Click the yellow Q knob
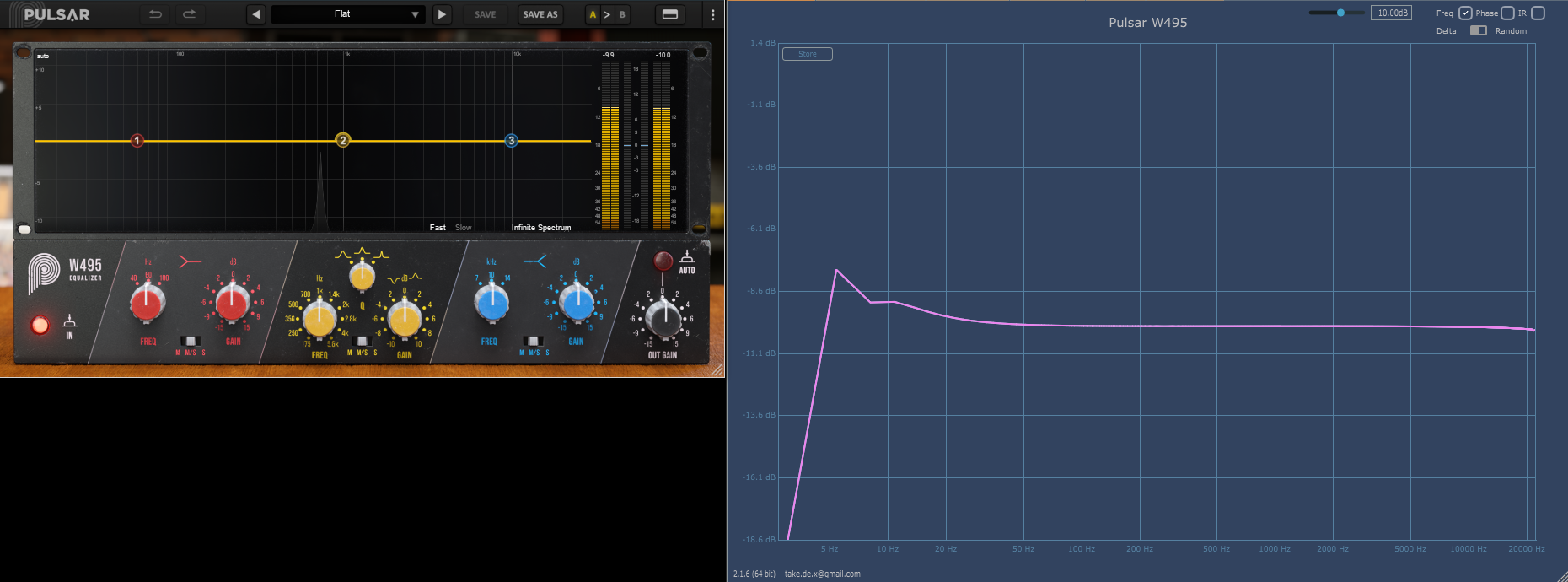The height and width of the screenshot is (582, 1568). click(362, 275)
